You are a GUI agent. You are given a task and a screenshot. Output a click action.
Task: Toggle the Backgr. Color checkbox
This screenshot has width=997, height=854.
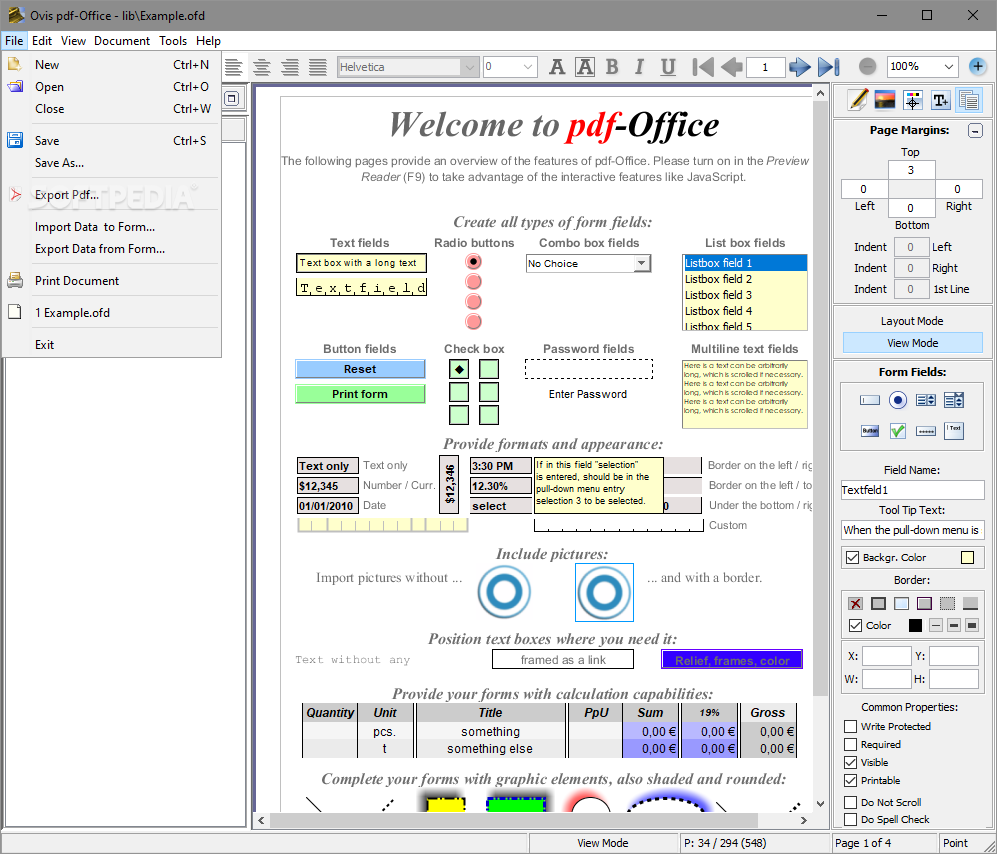coord(853,558)
